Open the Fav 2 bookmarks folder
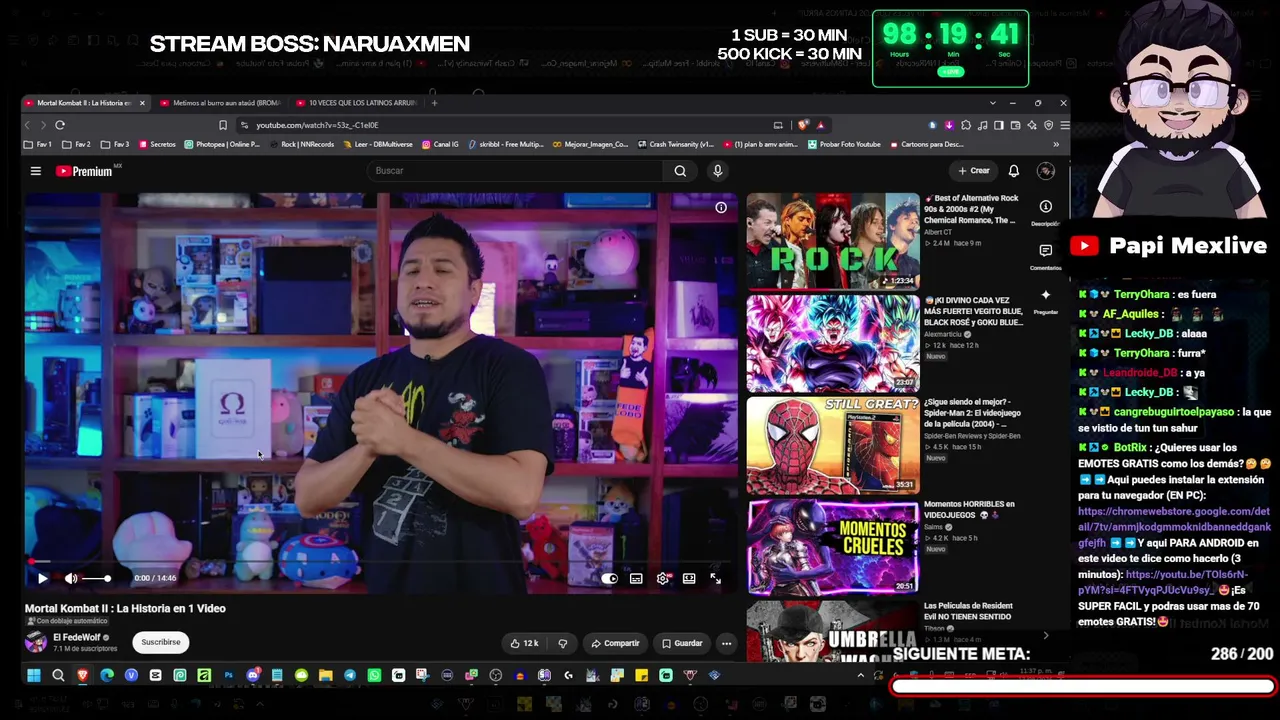Screen dimensions: 1280x720 pyautogui.click(x=77, y=144)
